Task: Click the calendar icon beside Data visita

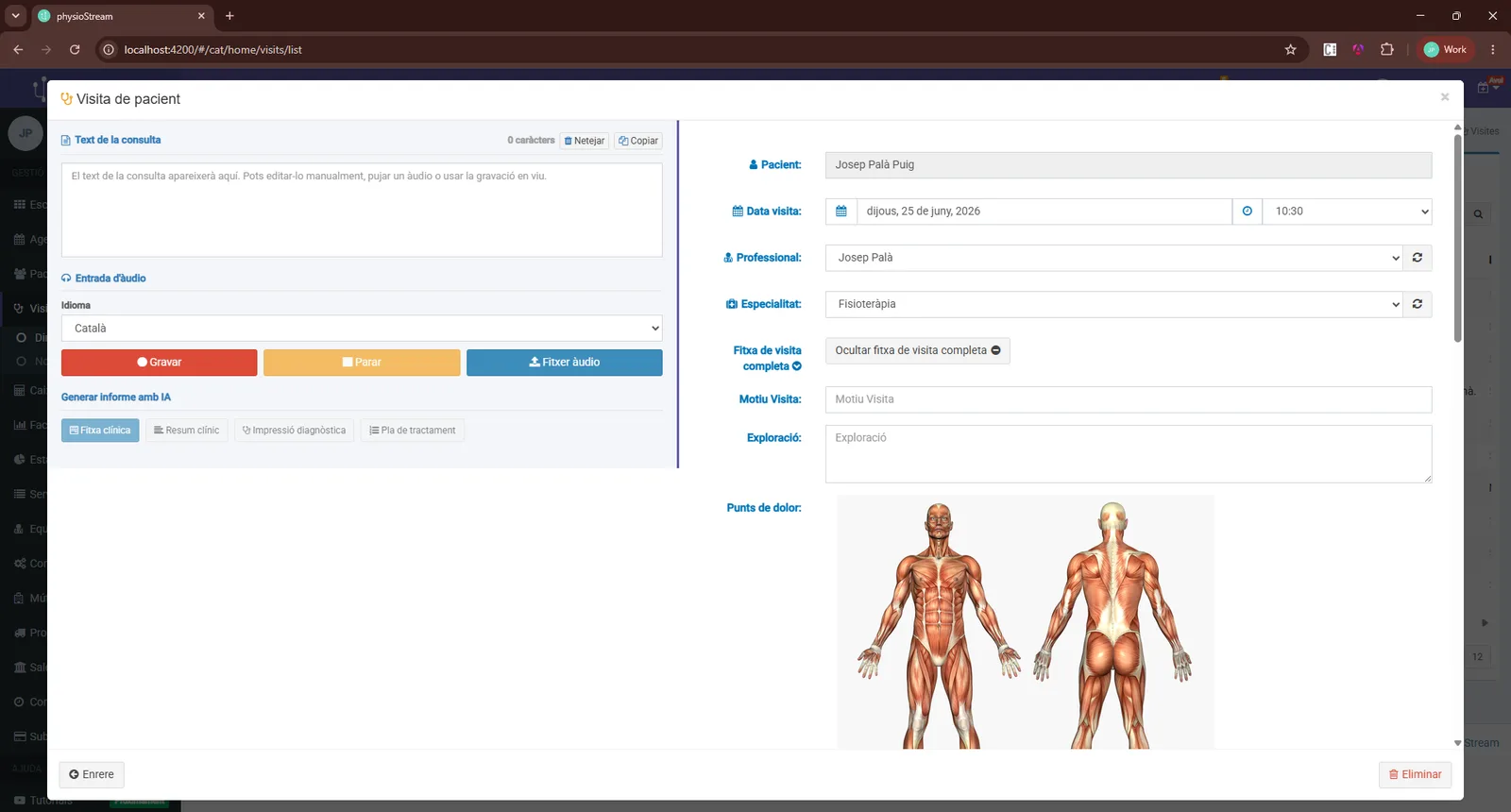Action: (x=840, y=211)
